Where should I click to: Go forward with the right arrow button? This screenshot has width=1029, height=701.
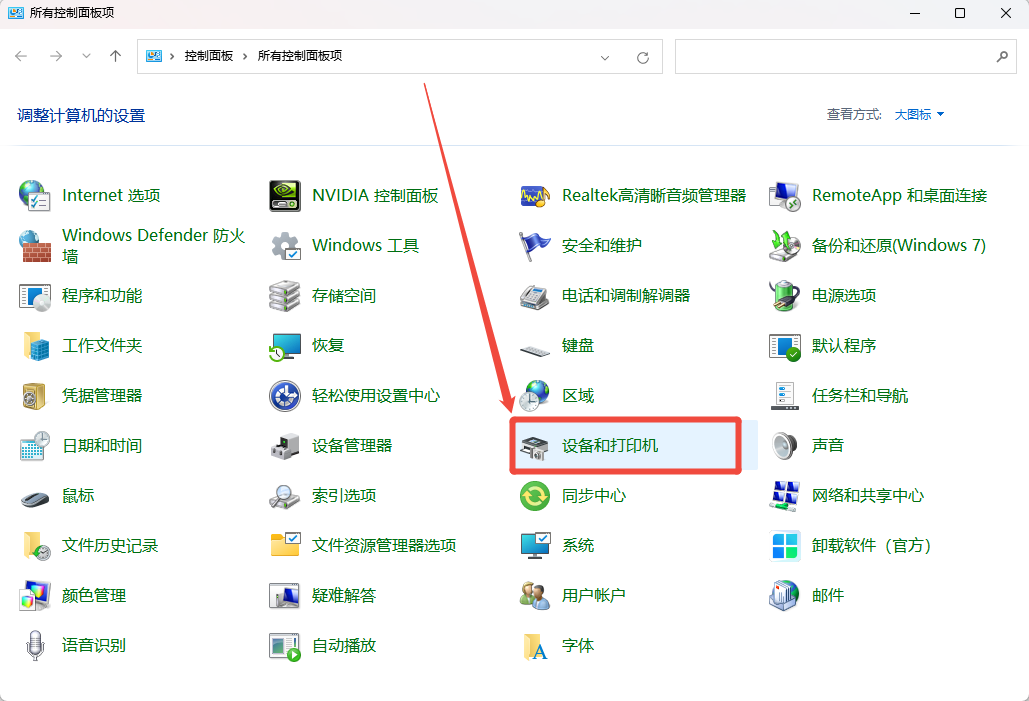point(56,56)
